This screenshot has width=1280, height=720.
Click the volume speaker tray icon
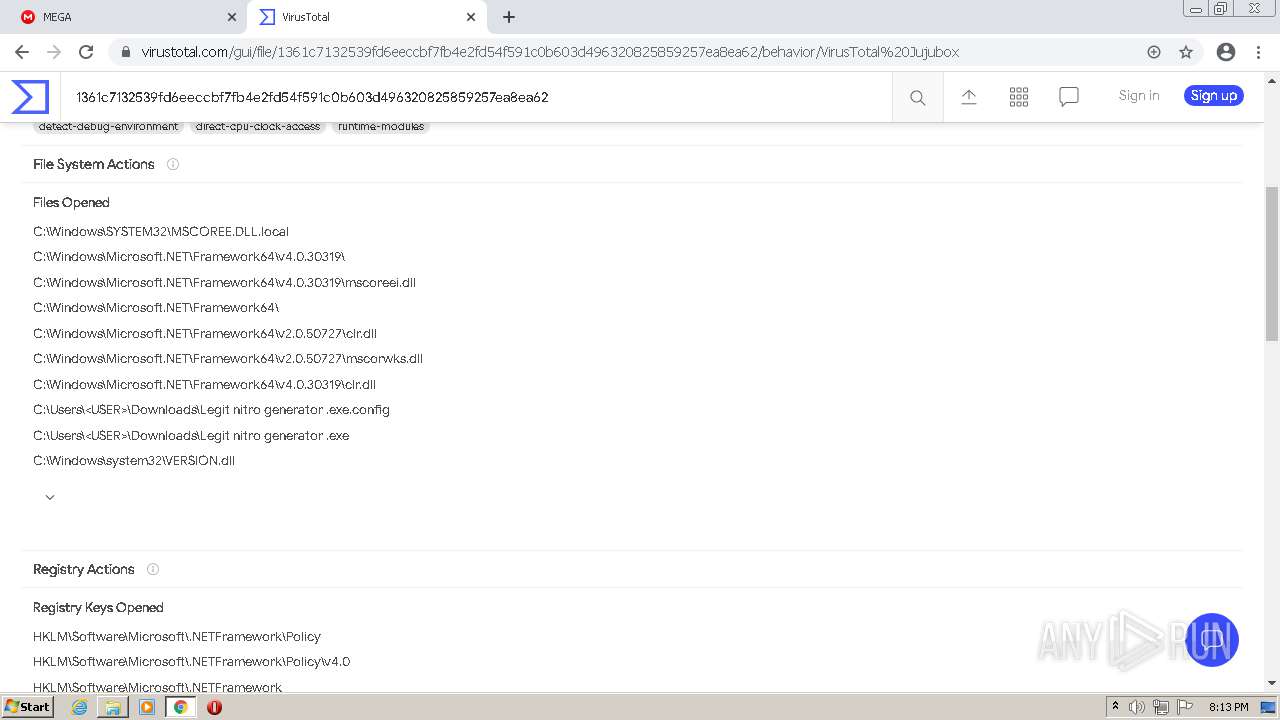point(1137,707)
